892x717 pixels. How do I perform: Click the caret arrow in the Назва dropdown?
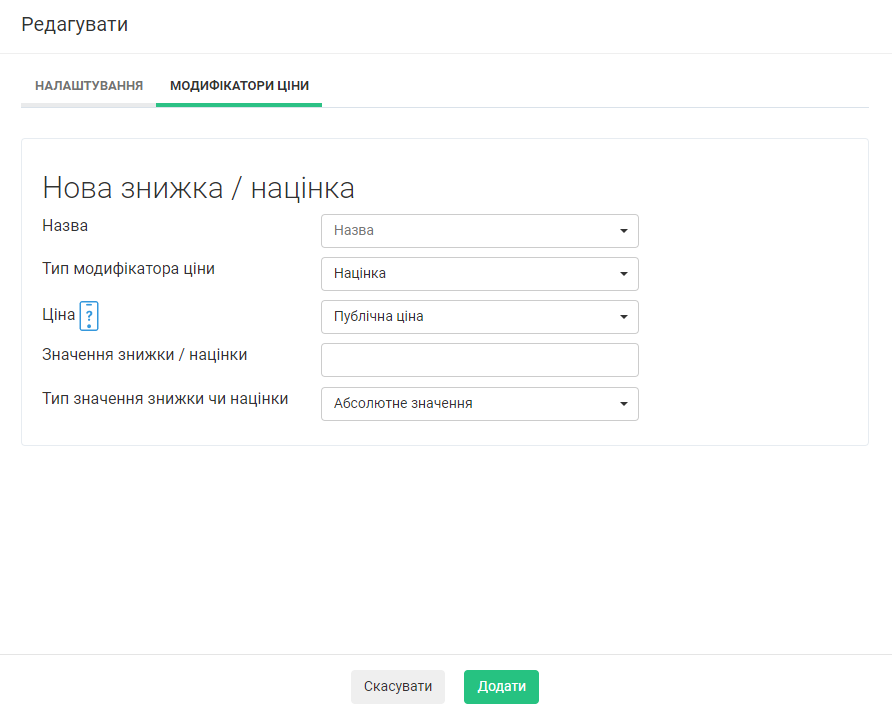(x=623, y=231)
